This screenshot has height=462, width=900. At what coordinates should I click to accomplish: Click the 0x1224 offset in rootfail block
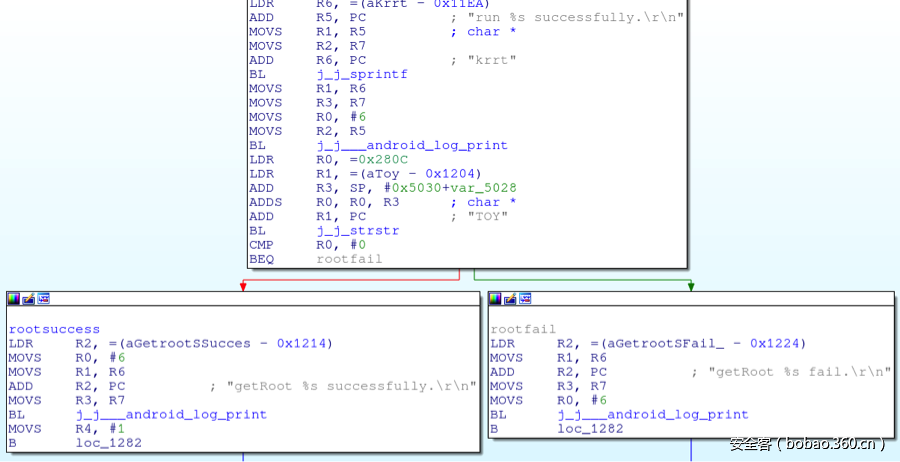point(774,344)
